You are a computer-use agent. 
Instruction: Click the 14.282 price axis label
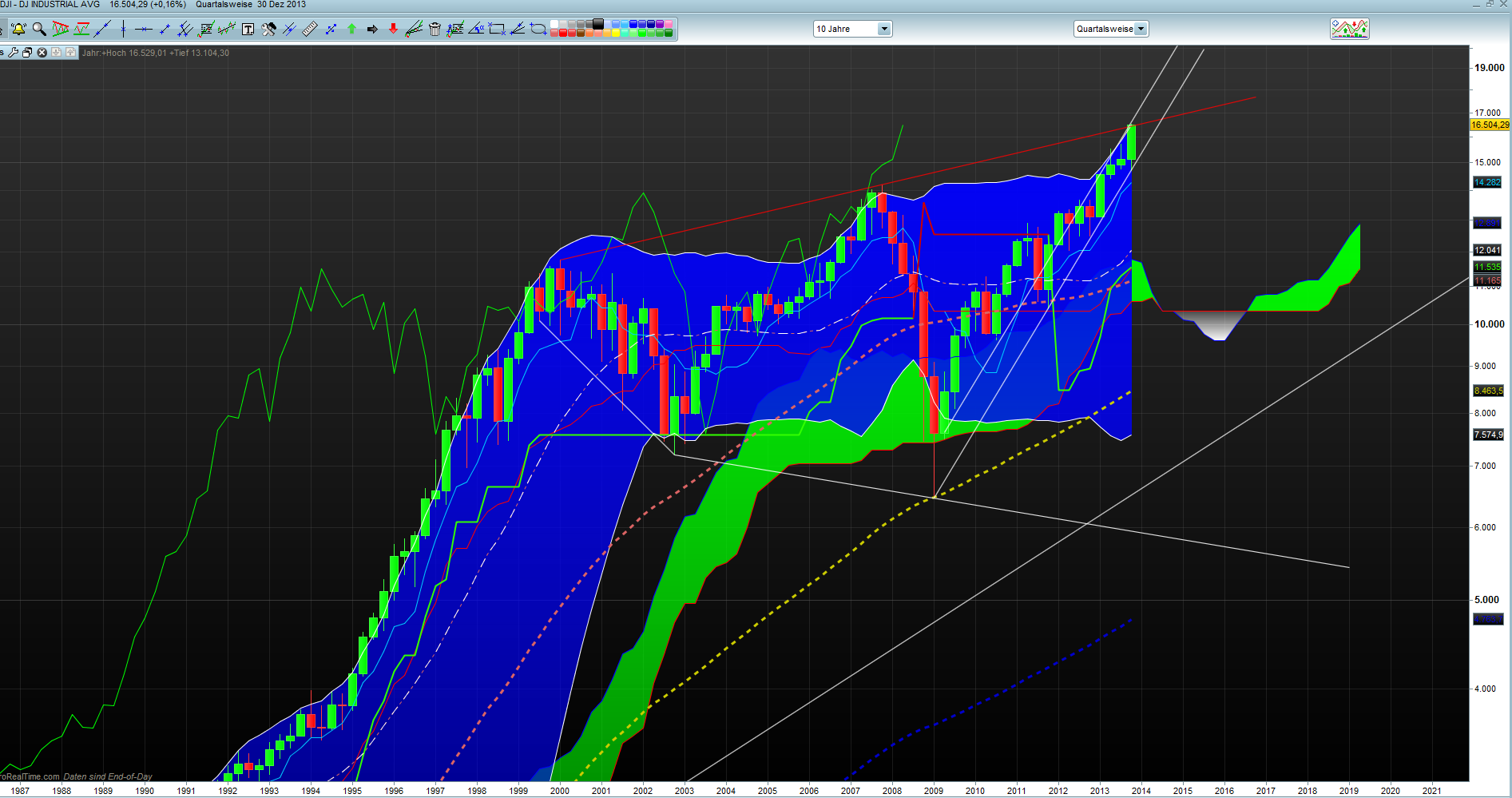coord(1487,182)
